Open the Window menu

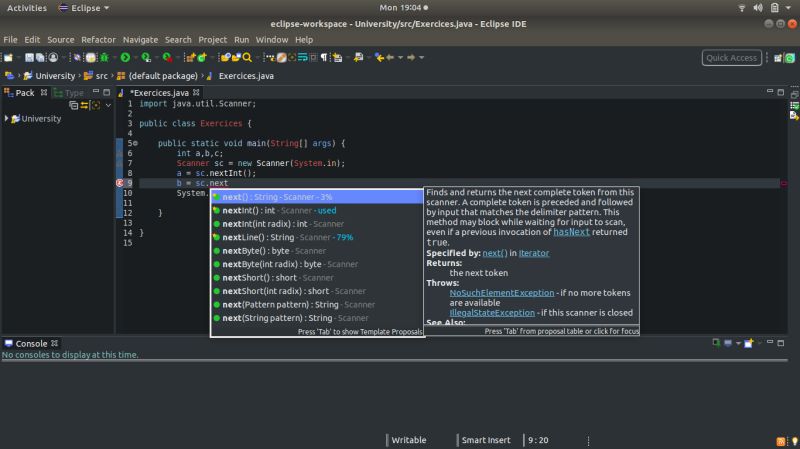[x=271, y=39]
